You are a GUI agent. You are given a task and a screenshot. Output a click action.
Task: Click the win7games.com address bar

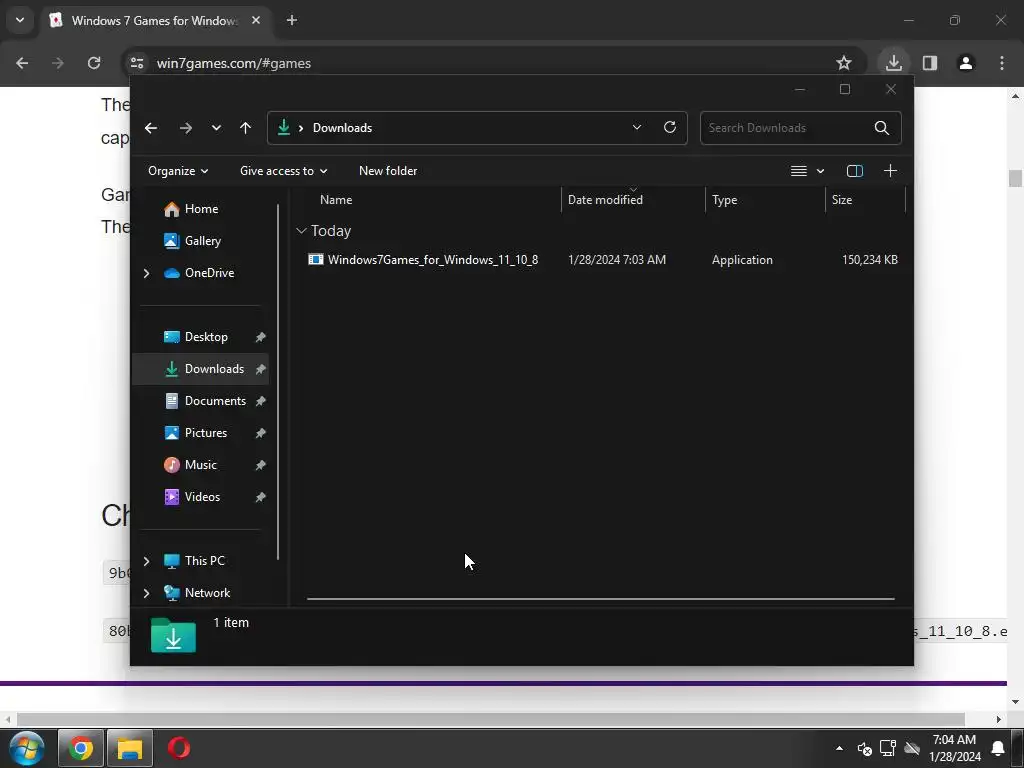pos(483,63)
